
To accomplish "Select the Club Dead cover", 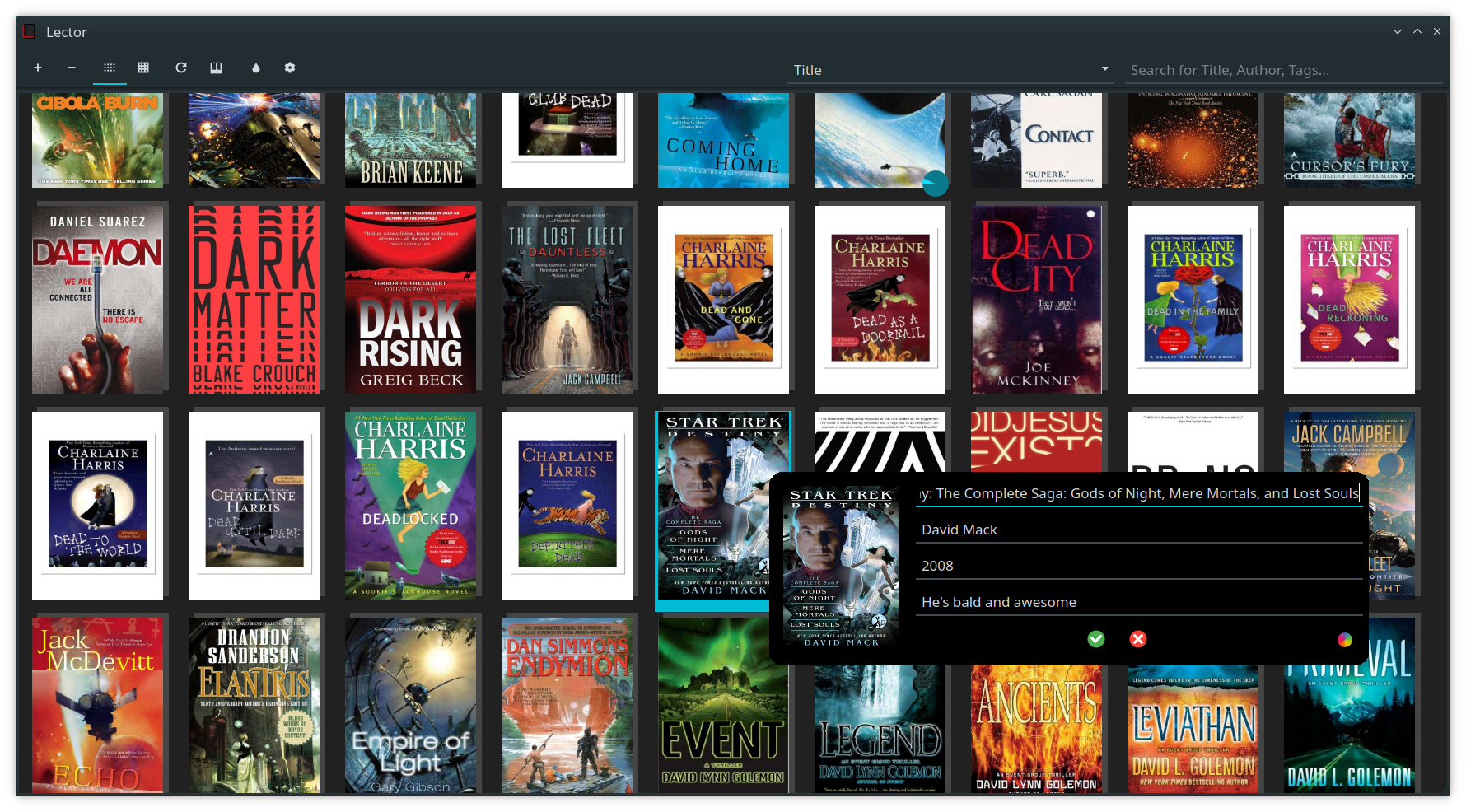I will [x=567, y=140].
